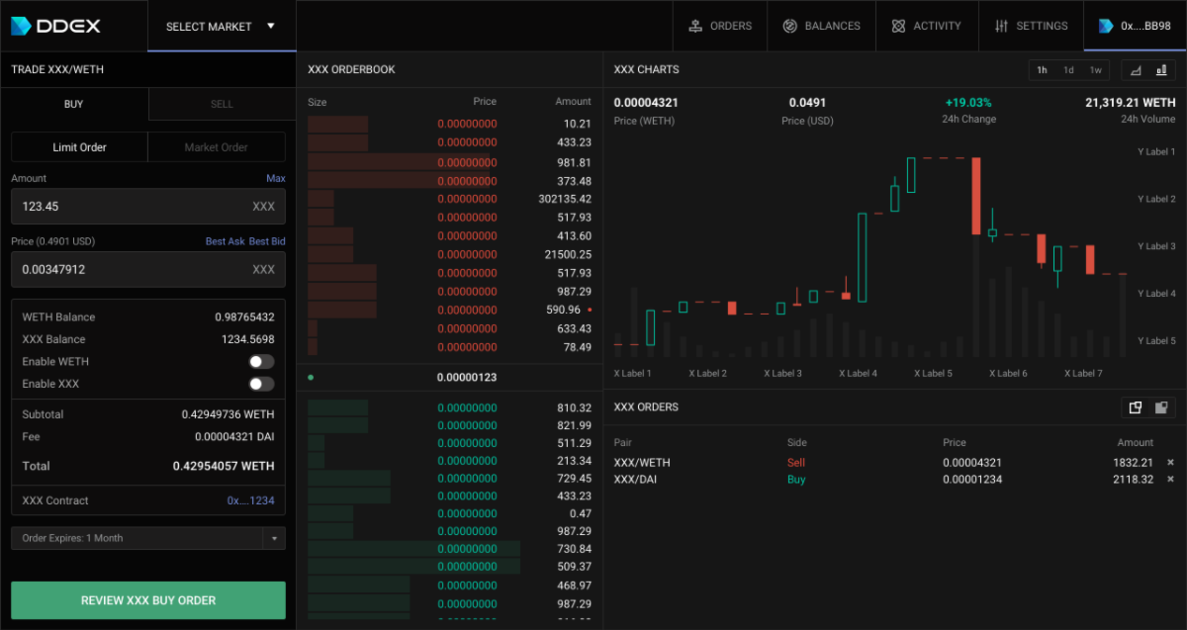Click the Total 0.42954057 WETH value
The image size is (1187, 630).
223,466
